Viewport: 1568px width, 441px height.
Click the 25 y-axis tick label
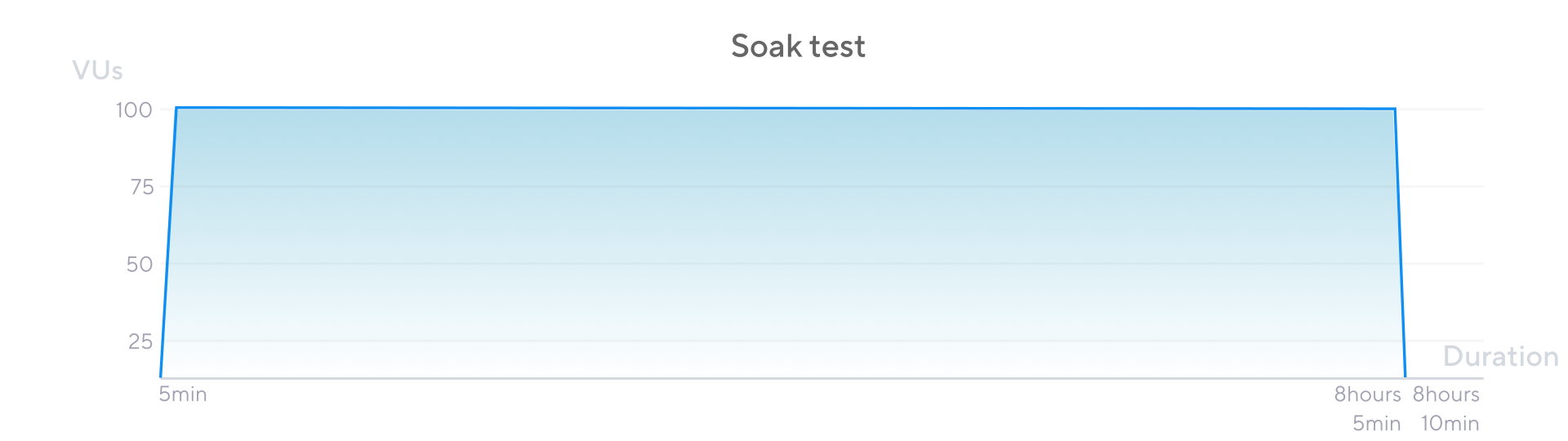point(140,341)
